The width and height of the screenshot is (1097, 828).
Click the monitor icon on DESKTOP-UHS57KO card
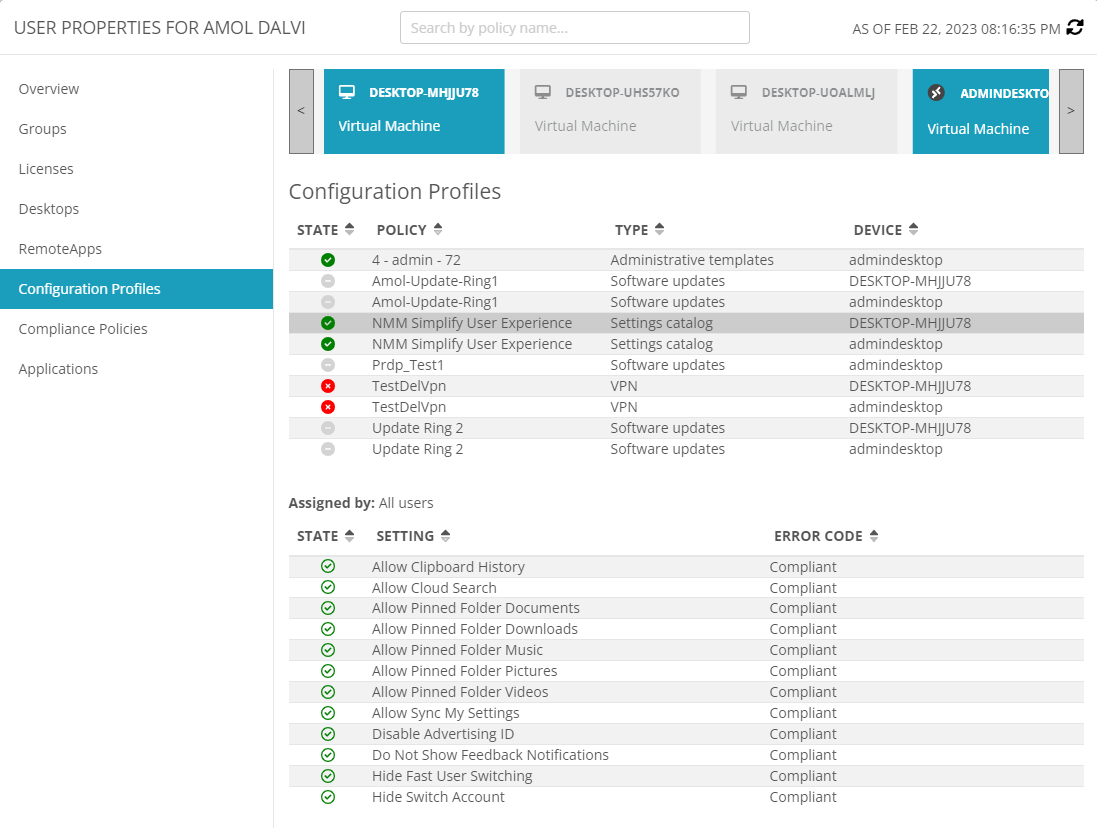click(x=543, y=92)
